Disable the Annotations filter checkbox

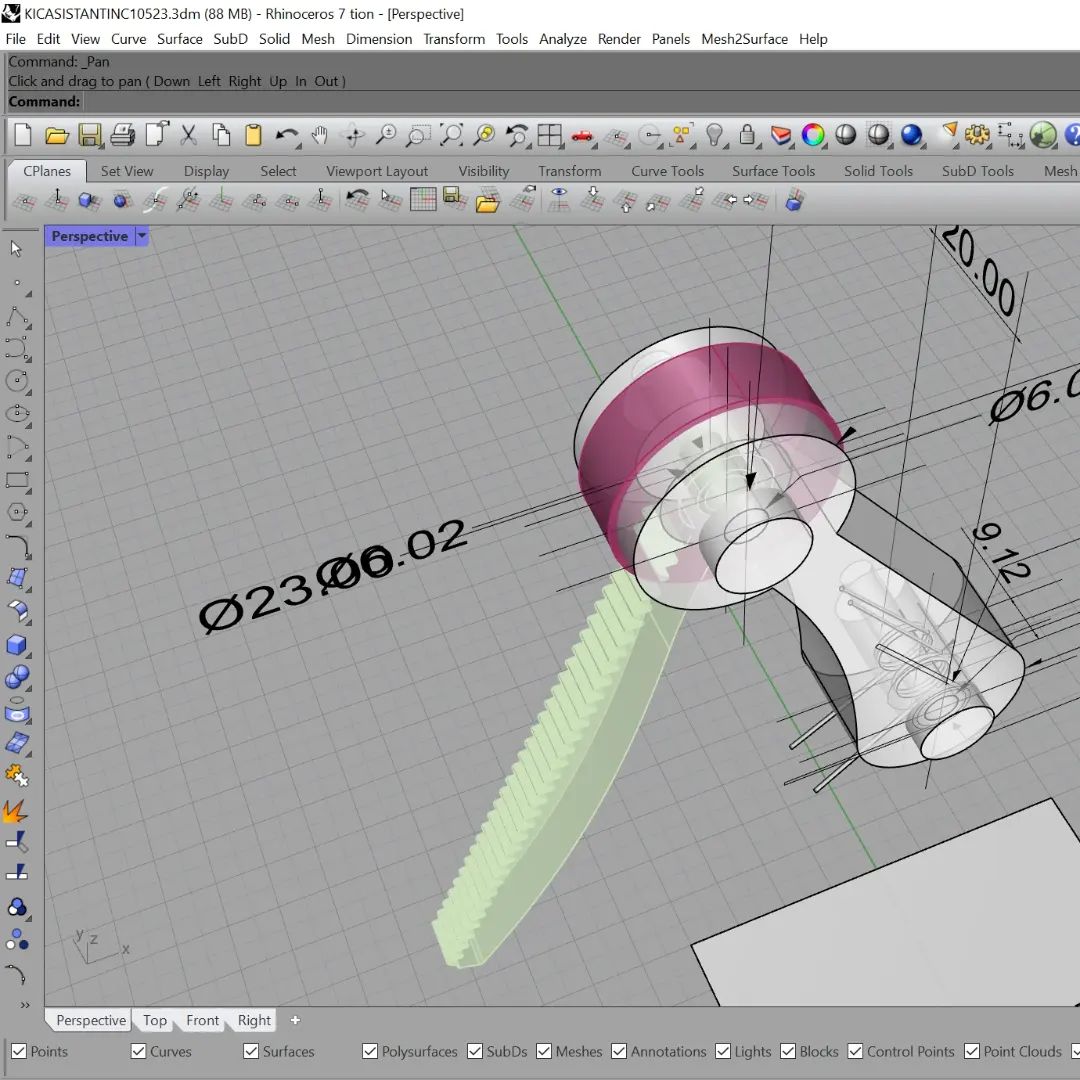click(619, 1051)
